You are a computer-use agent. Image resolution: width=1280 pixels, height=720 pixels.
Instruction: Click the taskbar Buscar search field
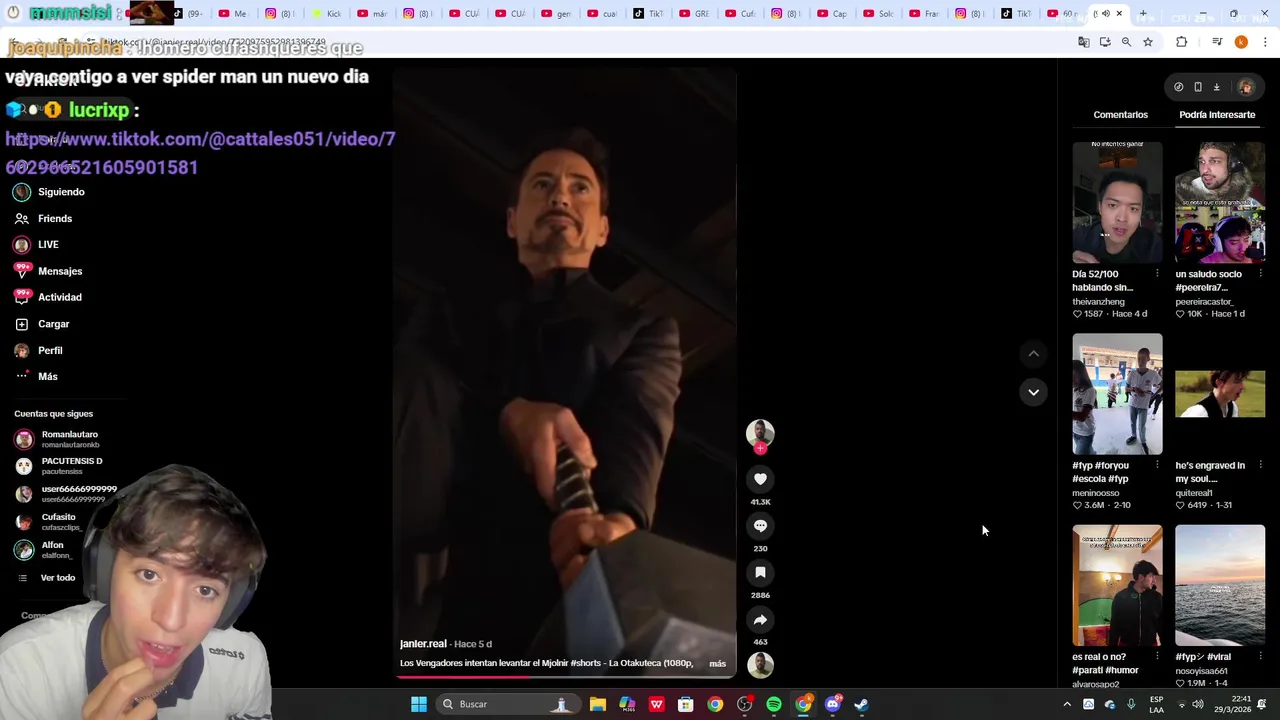click(x=507, y=704)
